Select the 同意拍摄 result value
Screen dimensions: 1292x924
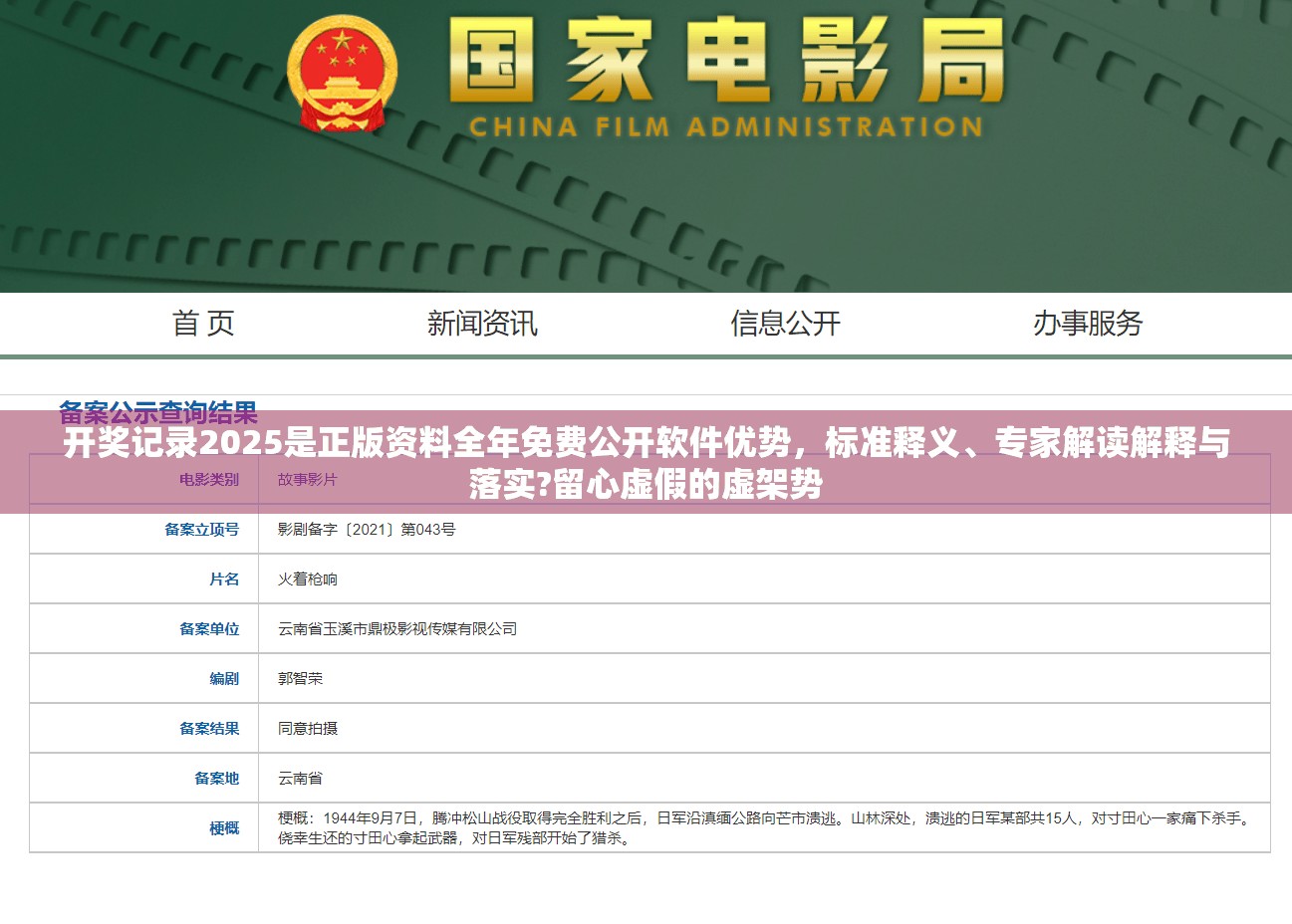pyautogui.click(x=308, y=729)
